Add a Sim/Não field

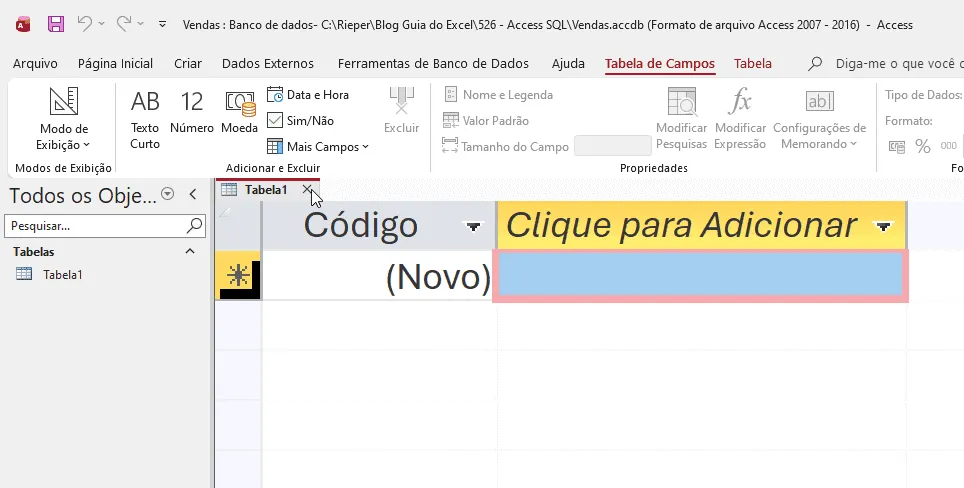301,120
